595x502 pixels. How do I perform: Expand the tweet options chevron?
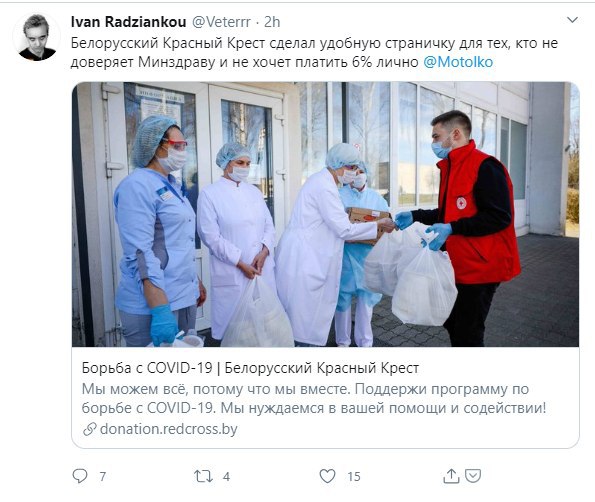click(572, 20)
